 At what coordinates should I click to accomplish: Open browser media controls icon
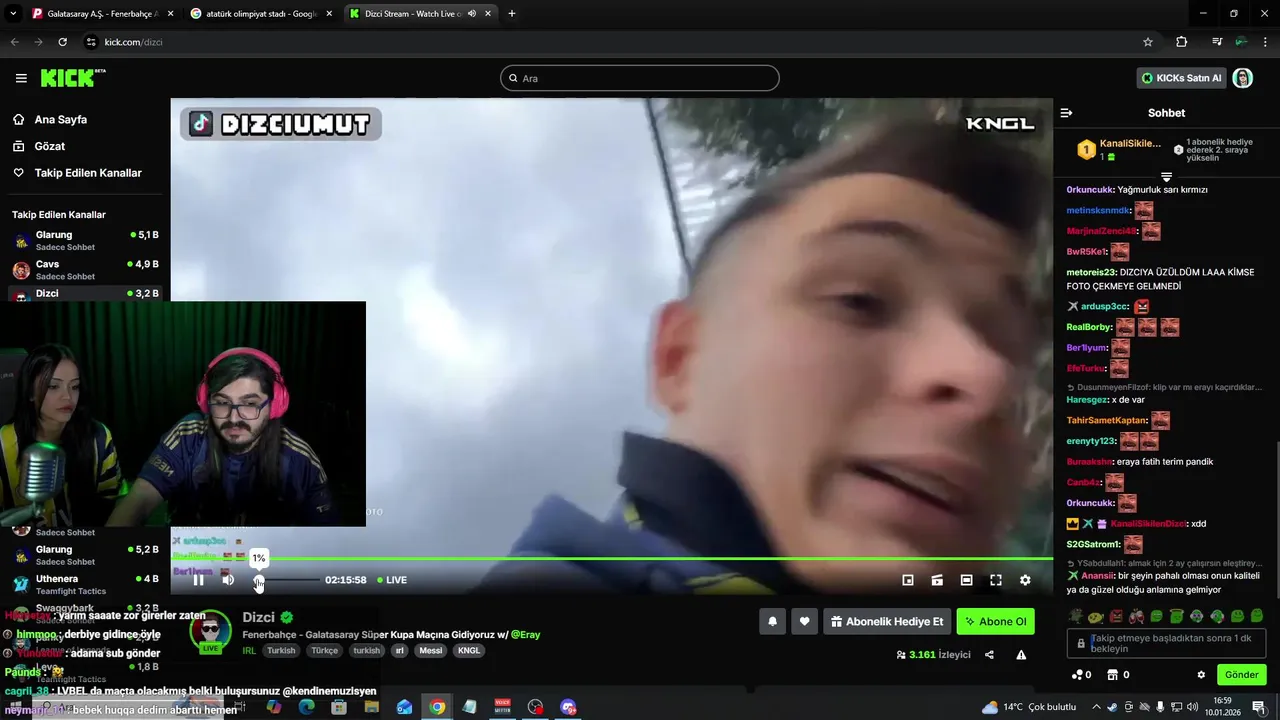tap(1217, 42)
